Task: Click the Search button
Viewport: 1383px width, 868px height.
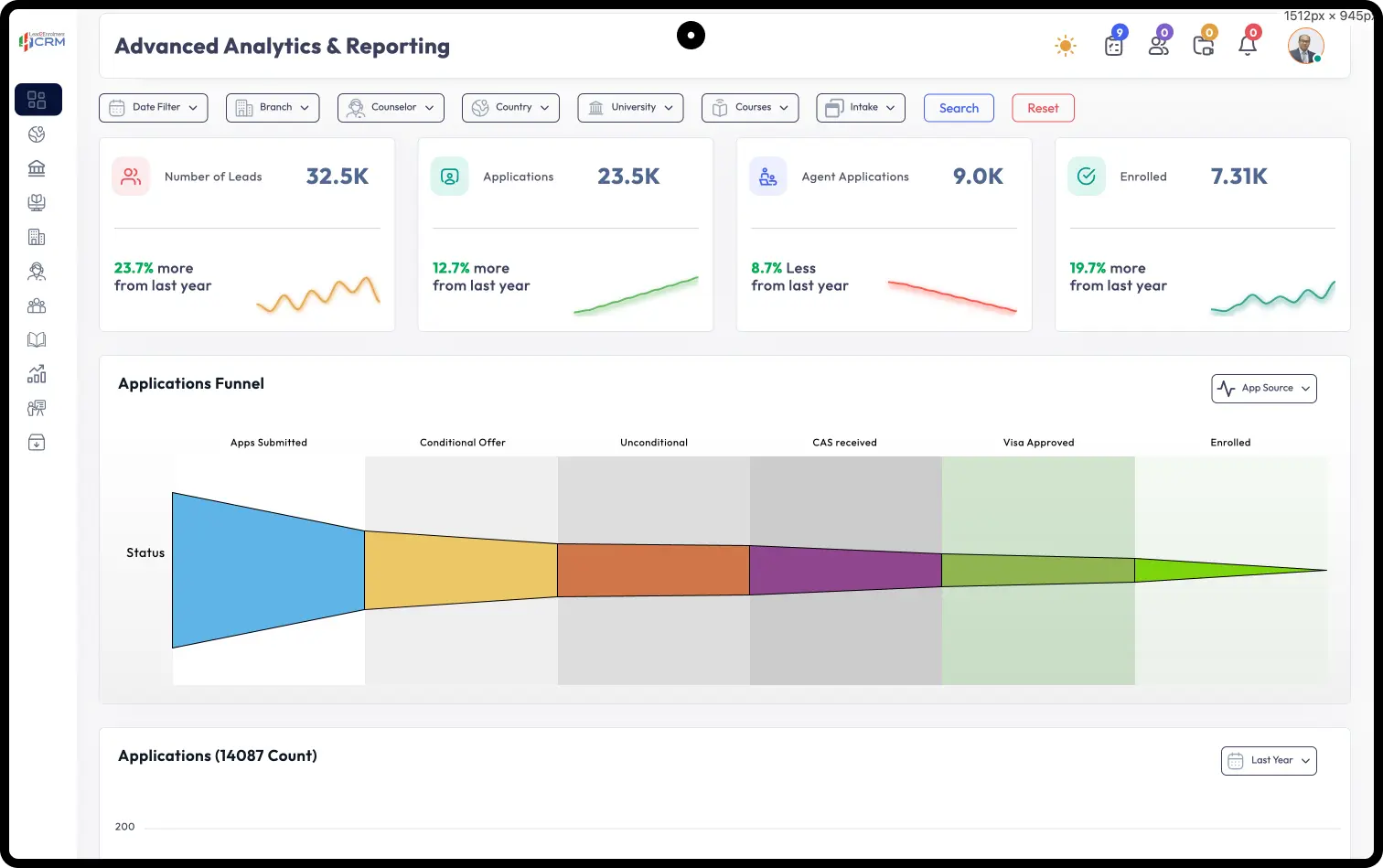Action: tap(959, 108)
